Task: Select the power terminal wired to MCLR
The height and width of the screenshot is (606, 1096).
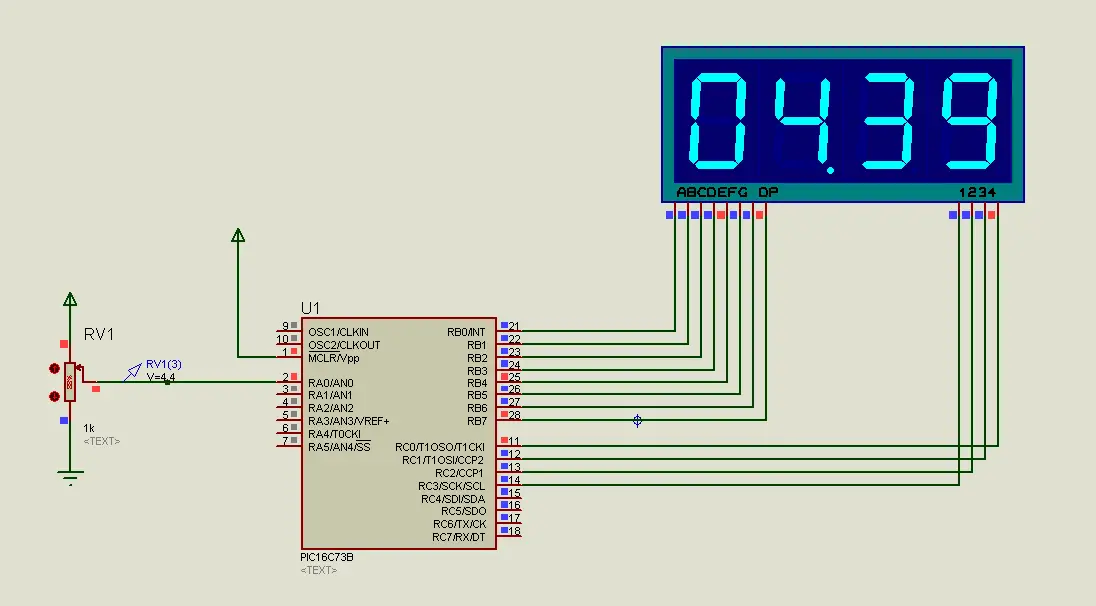Action: point(238,236)
